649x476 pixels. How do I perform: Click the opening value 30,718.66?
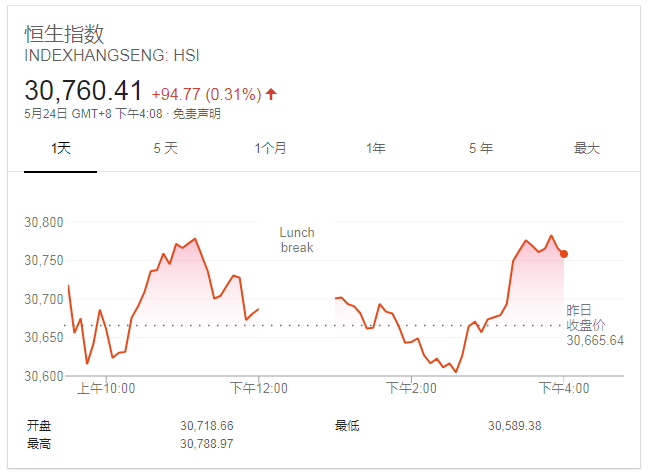(x=207, y=426)
